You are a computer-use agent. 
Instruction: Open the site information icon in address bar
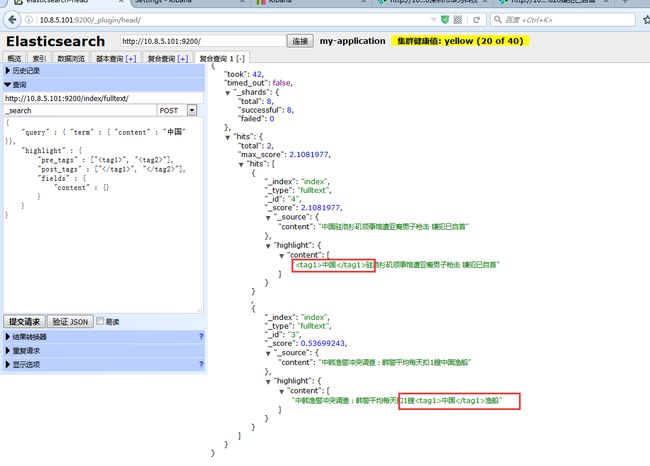tap(29, 19)
